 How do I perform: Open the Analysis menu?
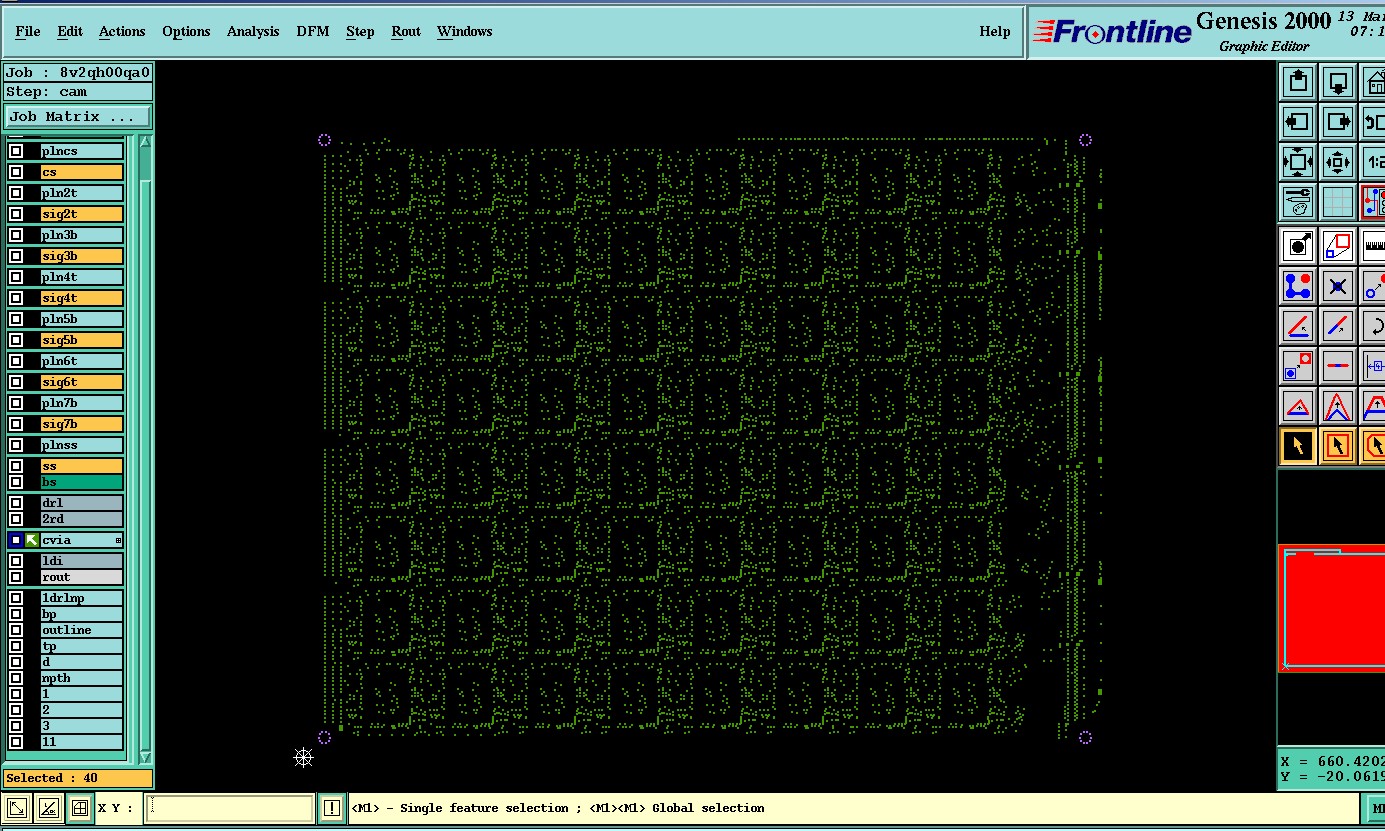coord(253,31)
